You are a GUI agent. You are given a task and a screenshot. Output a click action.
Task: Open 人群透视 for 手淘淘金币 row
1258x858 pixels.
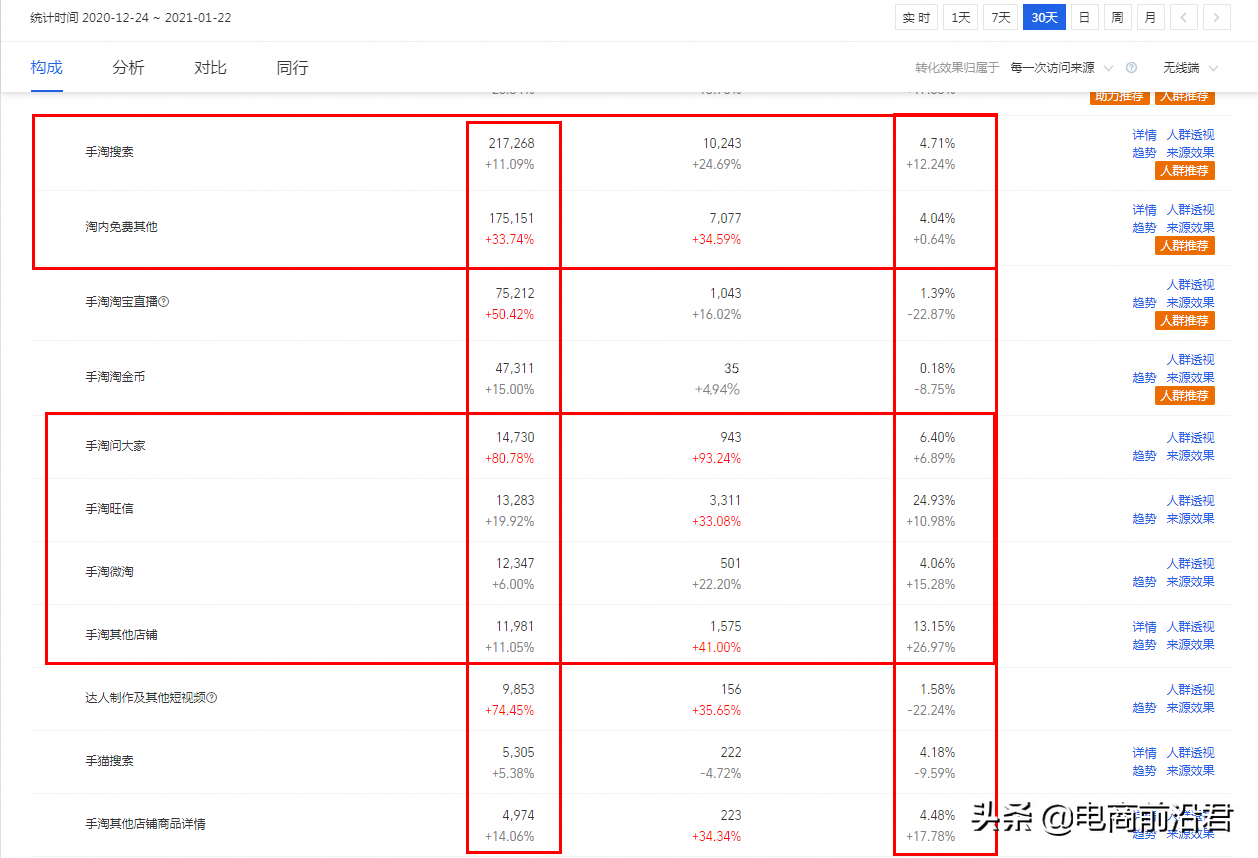1190,360
